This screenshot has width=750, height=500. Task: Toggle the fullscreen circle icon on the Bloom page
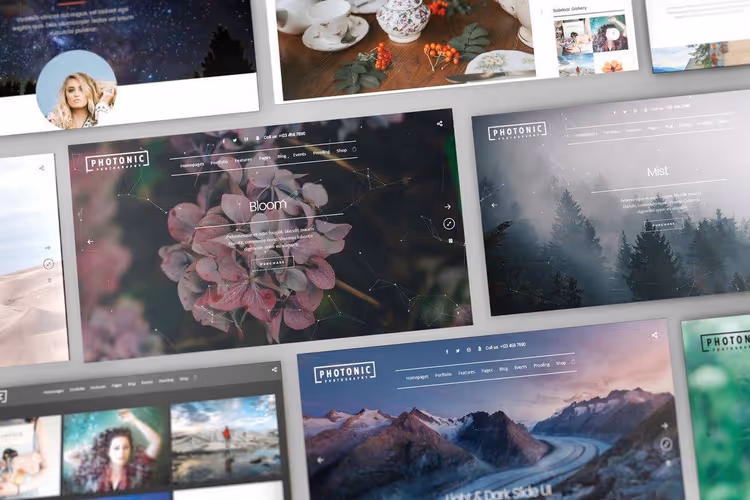point(449,223)
